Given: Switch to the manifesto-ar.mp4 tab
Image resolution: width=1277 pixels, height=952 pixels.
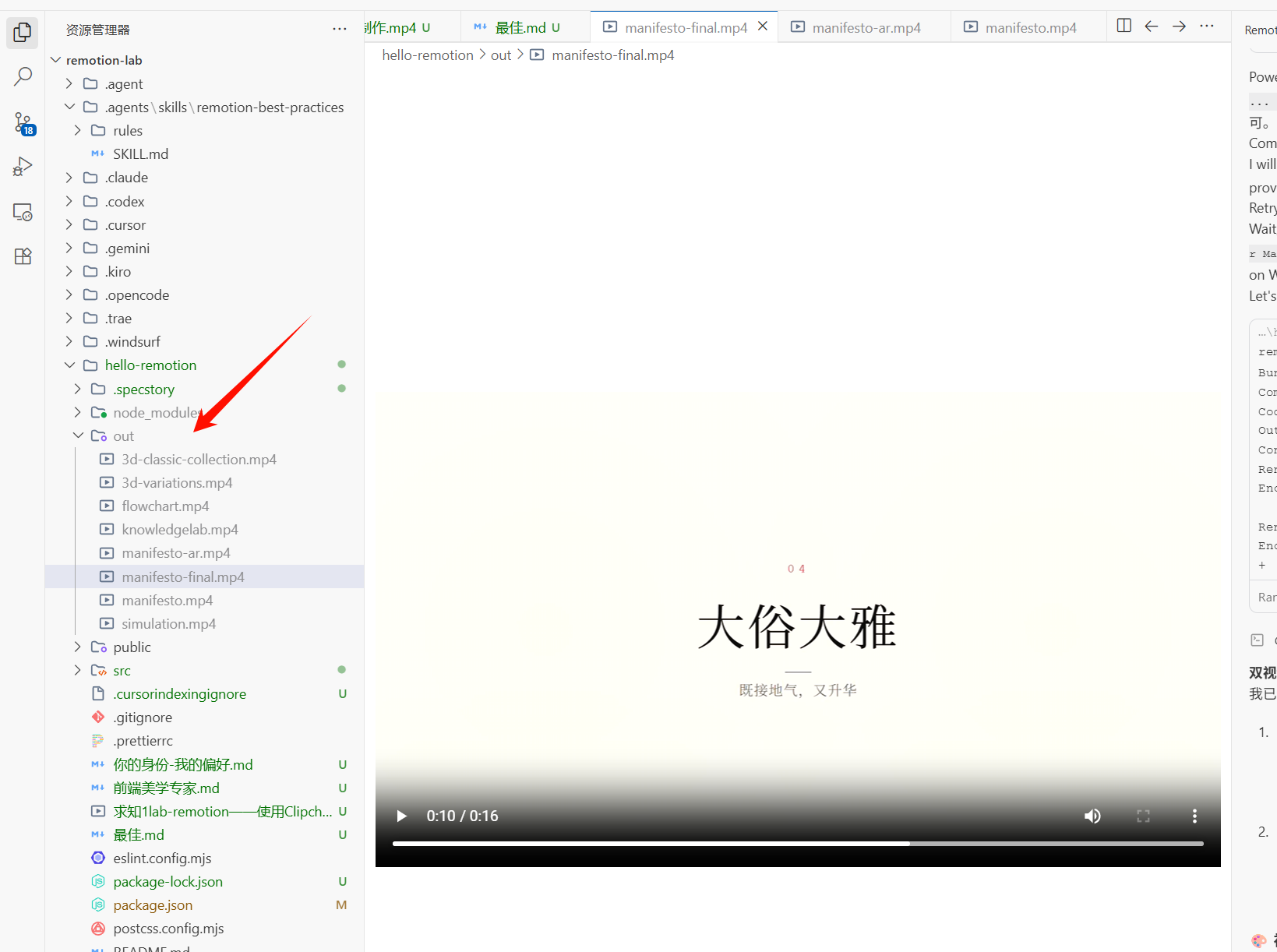Looking at the screenshot, I should (865, 26).
